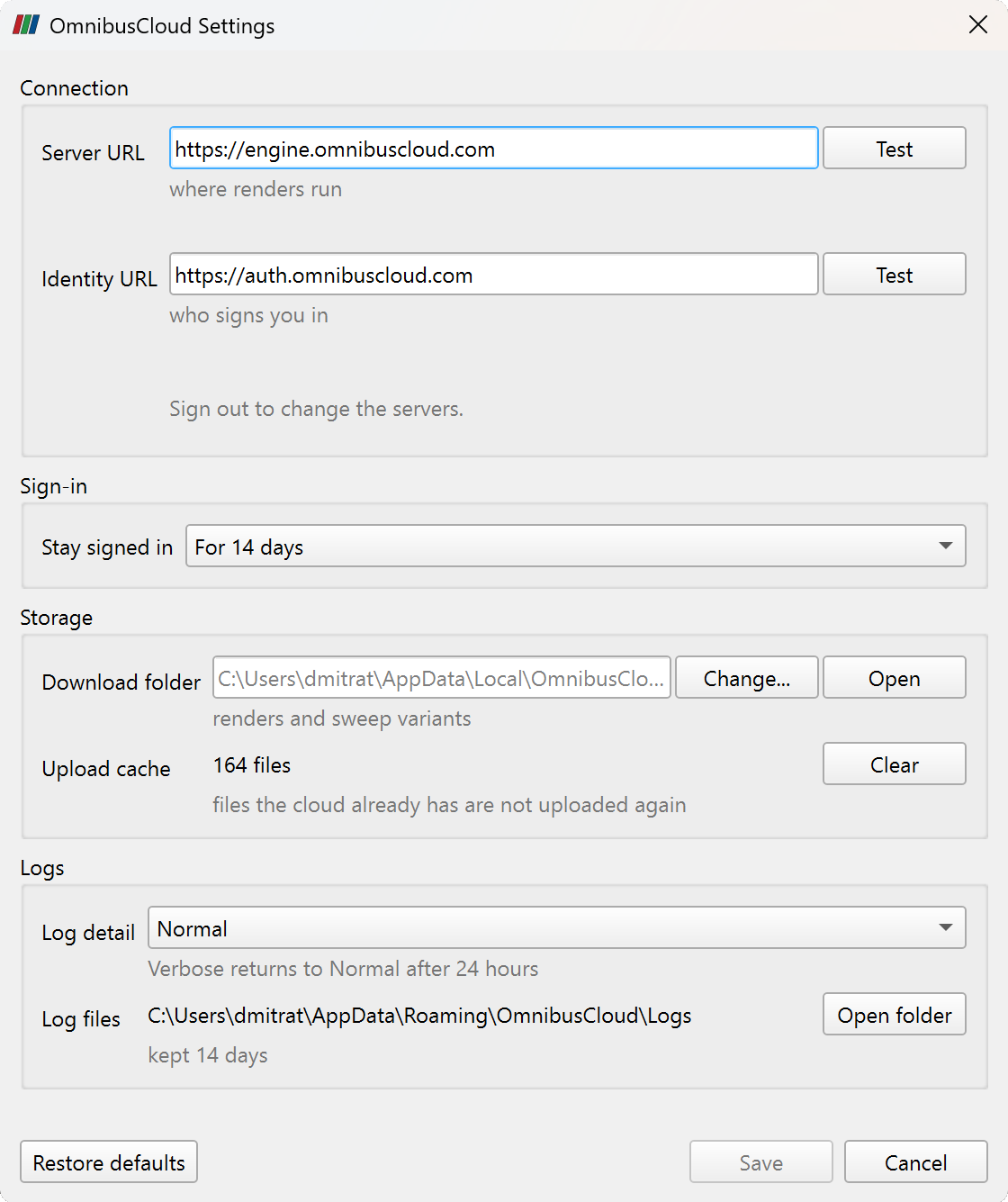Click the "renders and sweep variants" hint

coord(342,718)
